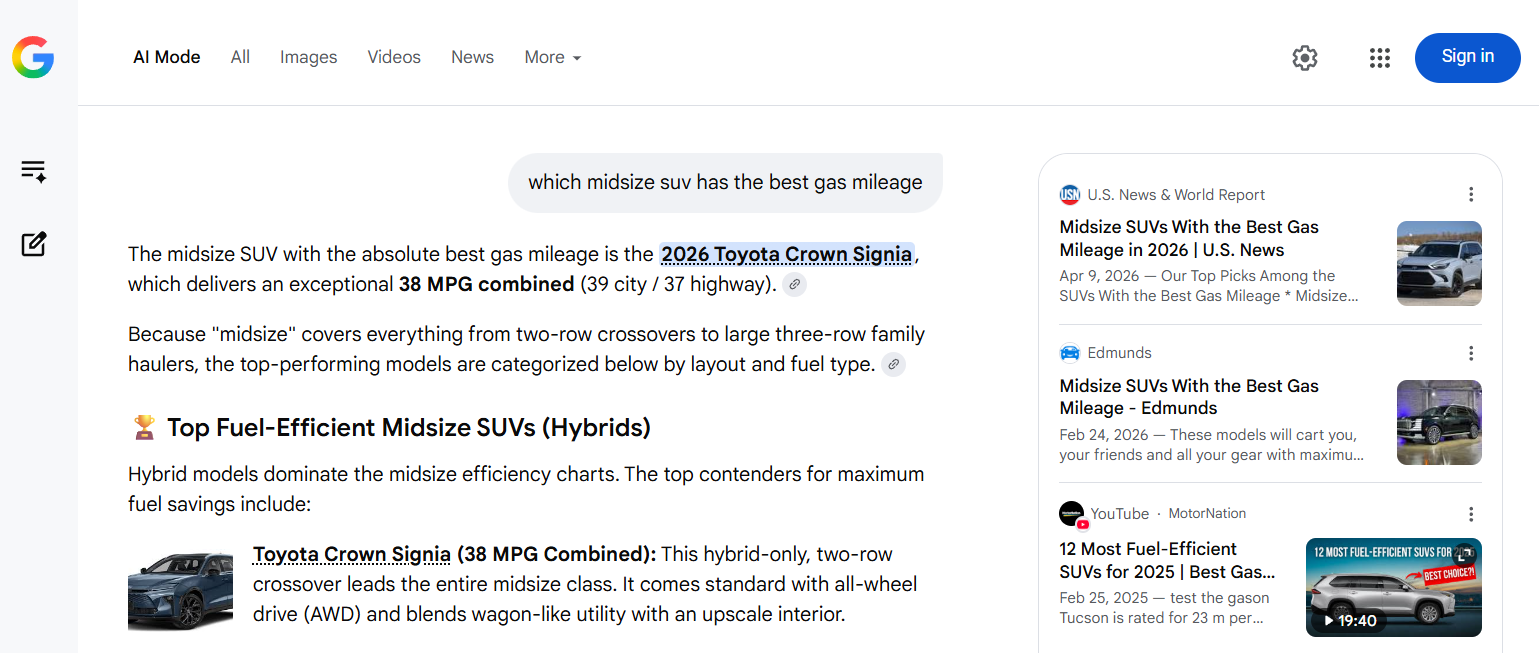
Task: Open Google apps grid
Action: pos(1380,58)
